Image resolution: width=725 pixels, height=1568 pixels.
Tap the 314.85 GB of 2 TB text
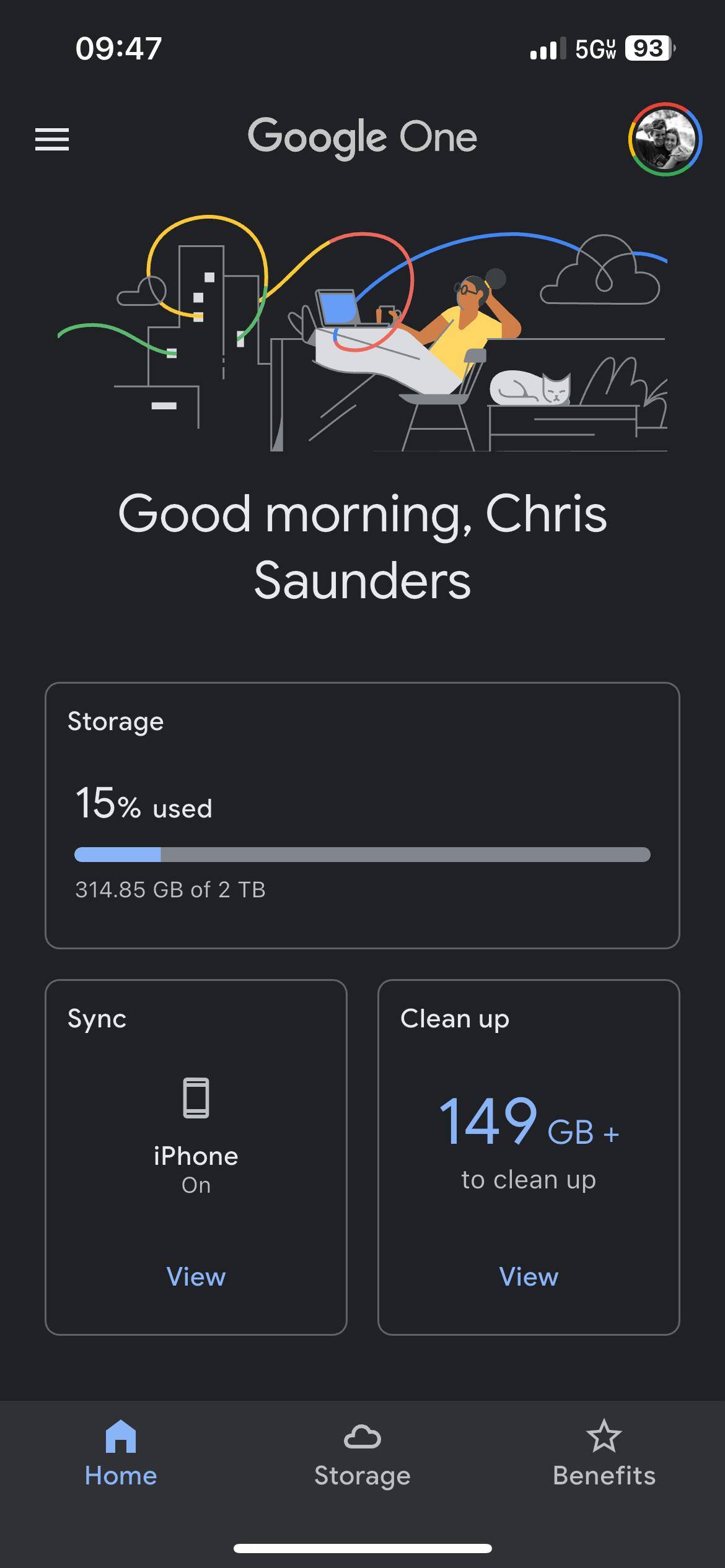coord(170,890)
